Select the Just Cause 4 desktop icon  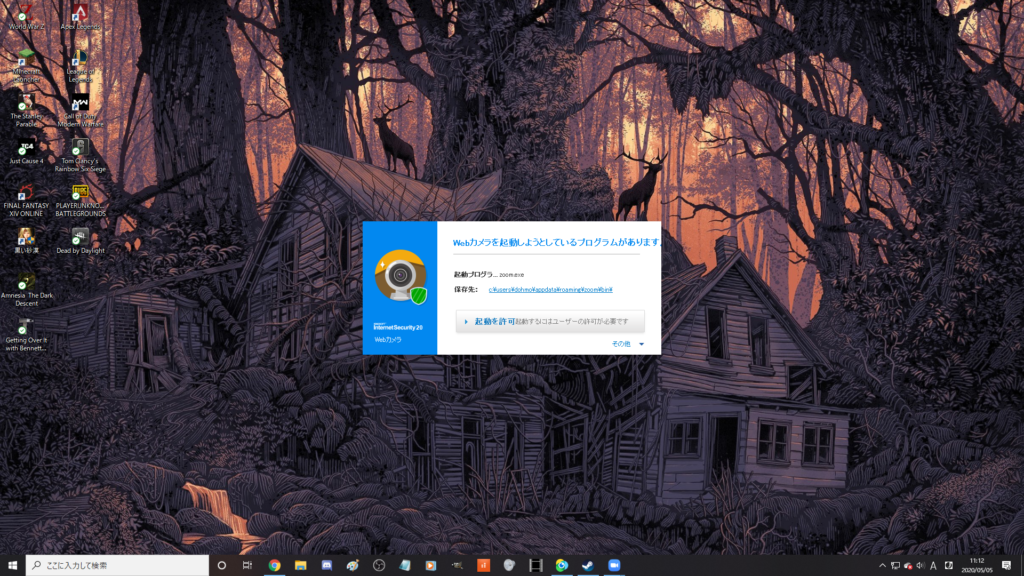point(26,152)
